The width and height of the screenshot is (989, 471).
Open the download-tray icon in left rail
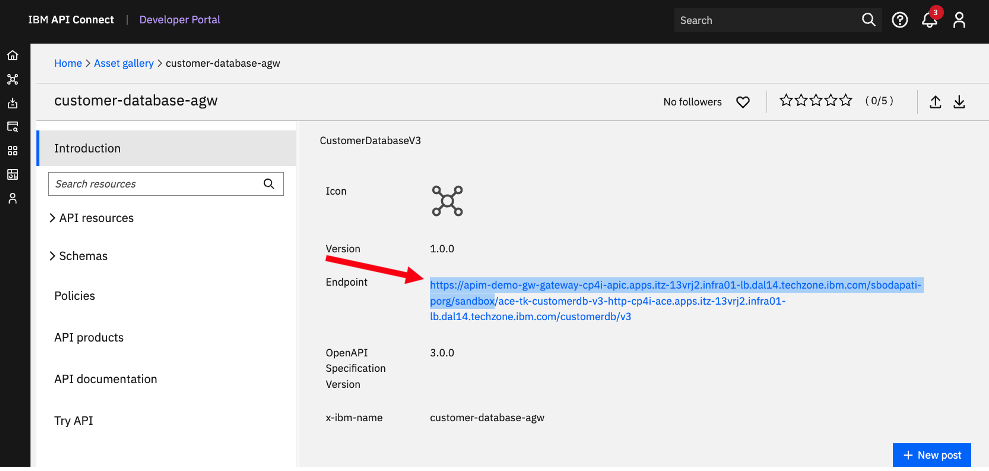pyautogui.click(x=13, y=103)
